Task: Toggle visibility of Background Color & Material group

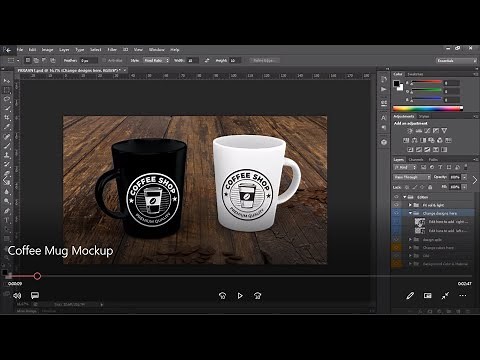Action: pyautogui.click(x=396, y=264)
